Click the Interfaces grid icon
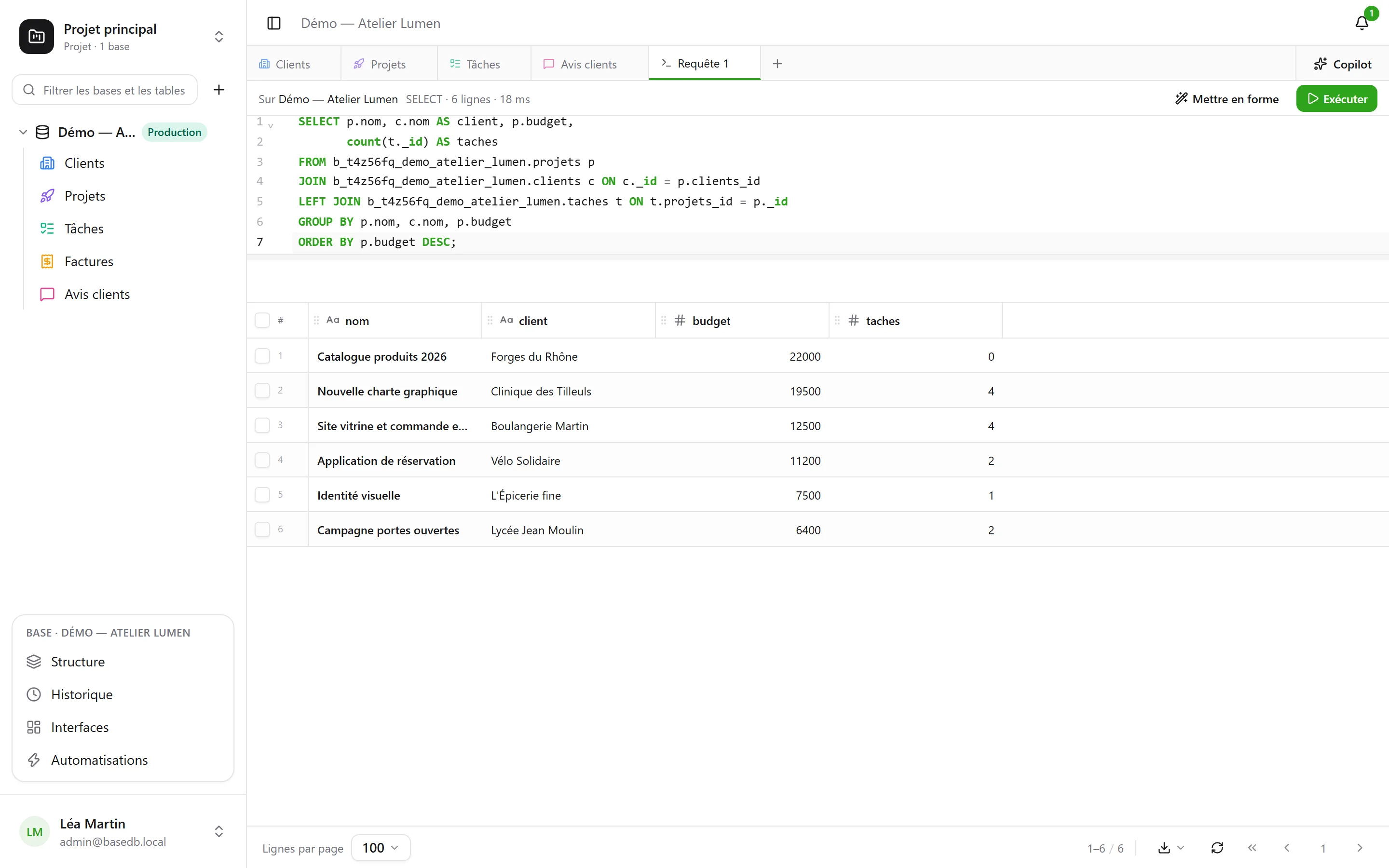 click(34, 727)
